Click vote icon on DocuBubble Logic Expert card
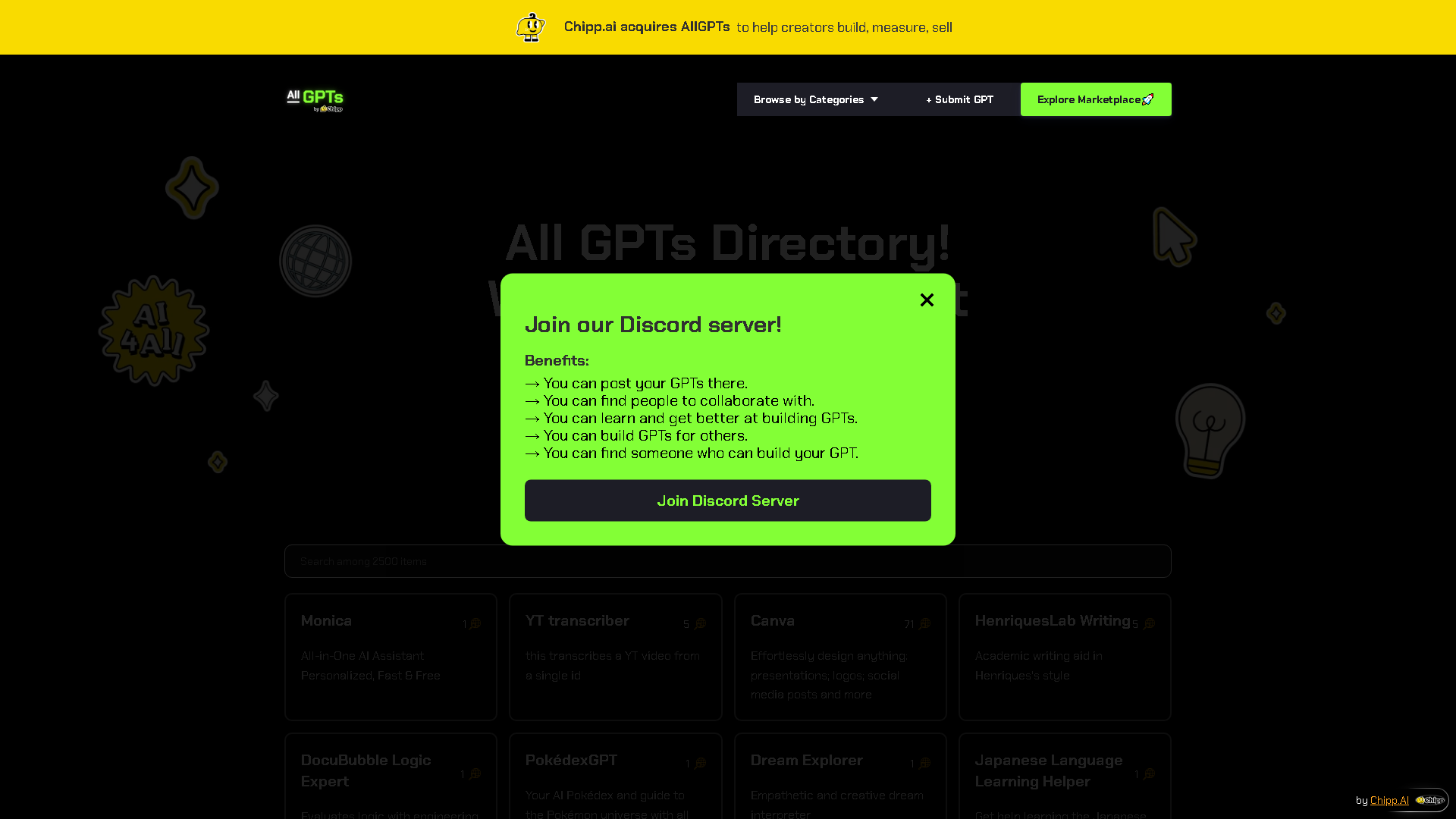This screenshot has width=1456, height=819. (x=475, y=774)
